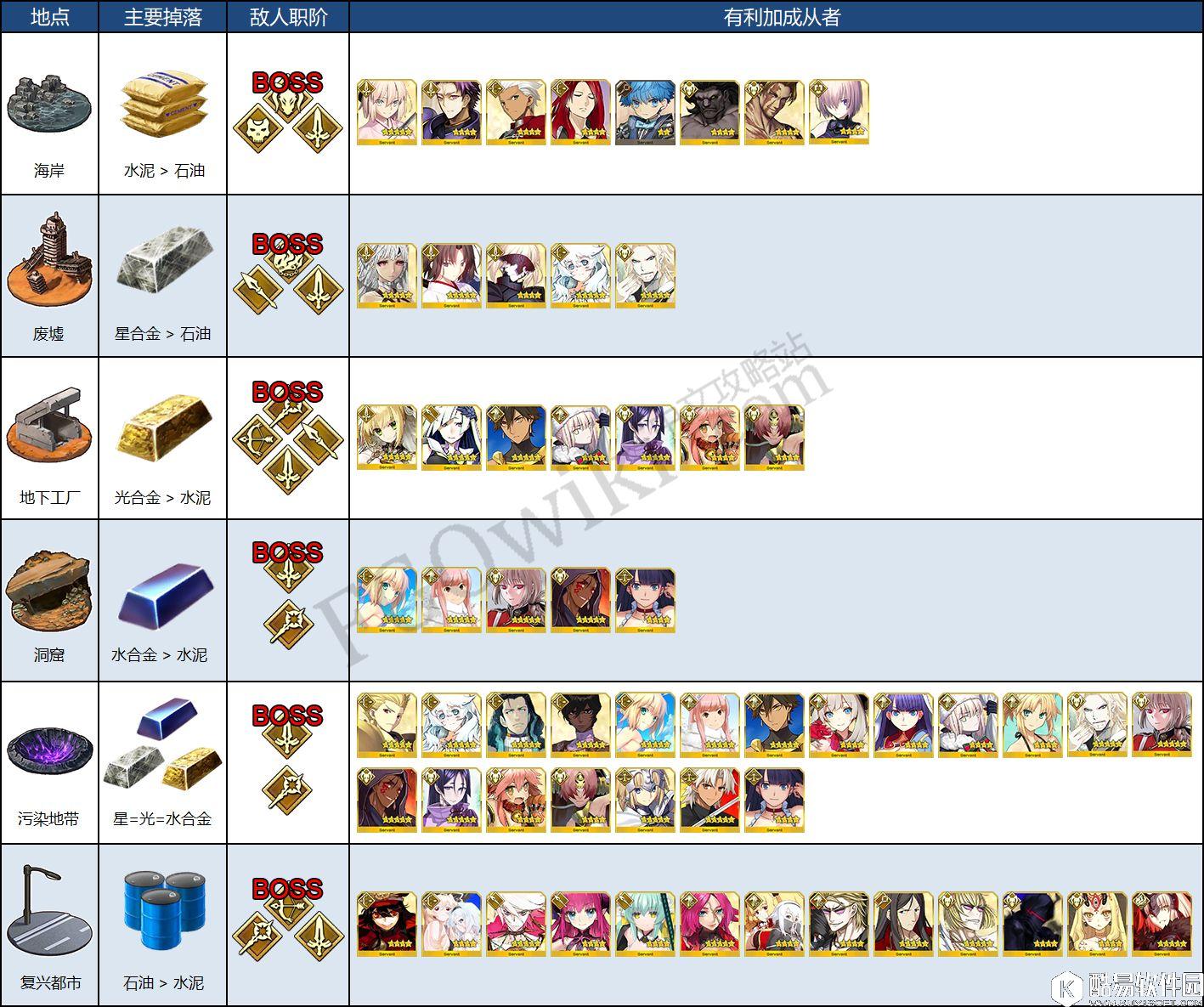1204x1007 pixels.
Task: Select the first servant thumbnail in 复兴都市 row
Action: pos(387,923)
